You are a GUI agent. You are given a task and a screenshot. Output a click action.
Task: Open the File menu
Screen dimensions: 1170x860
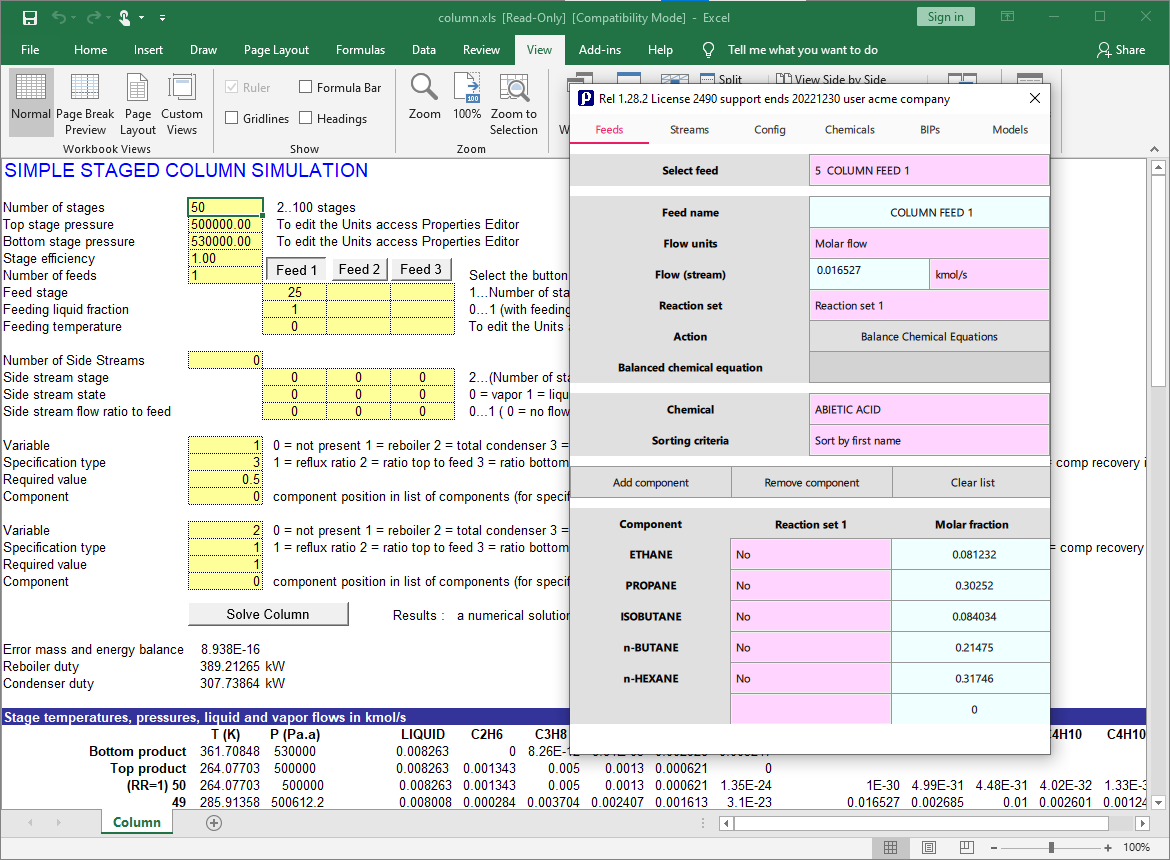click(x=30, y=50)
